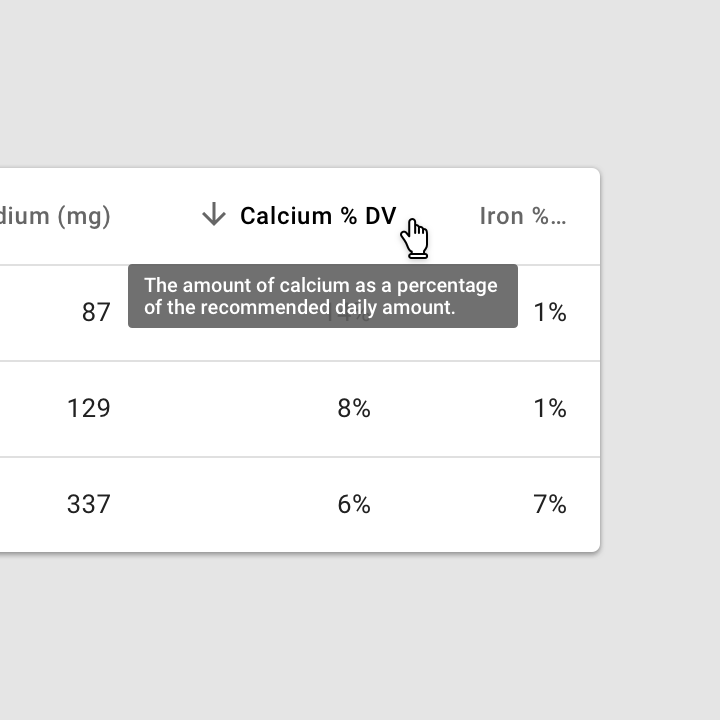Screen dimensions: 720x720
Task: Click the sodium value 129
Action: (89, 408)
